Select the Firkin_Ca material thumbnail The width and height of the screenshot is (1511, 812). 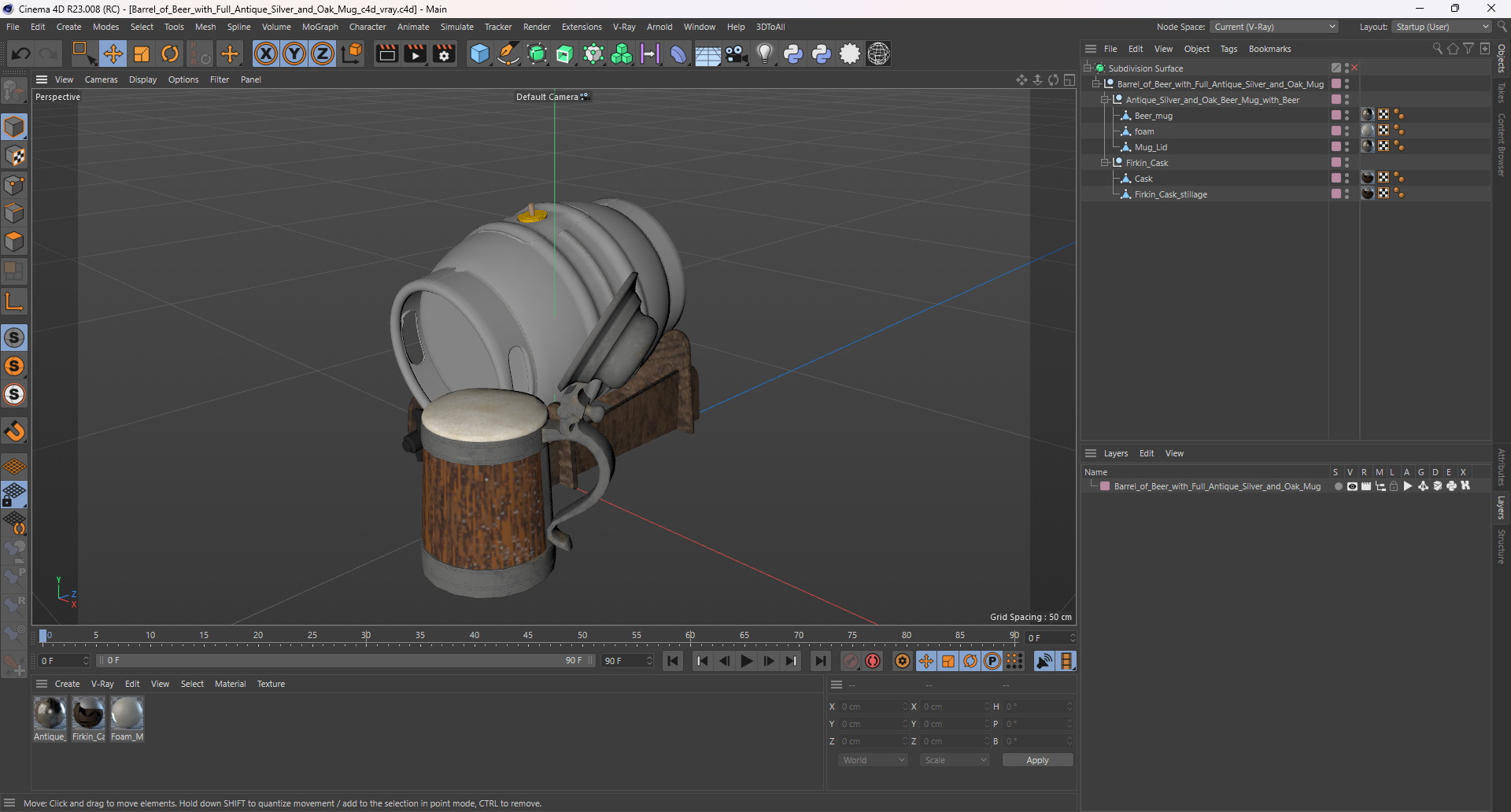point(88,714)
